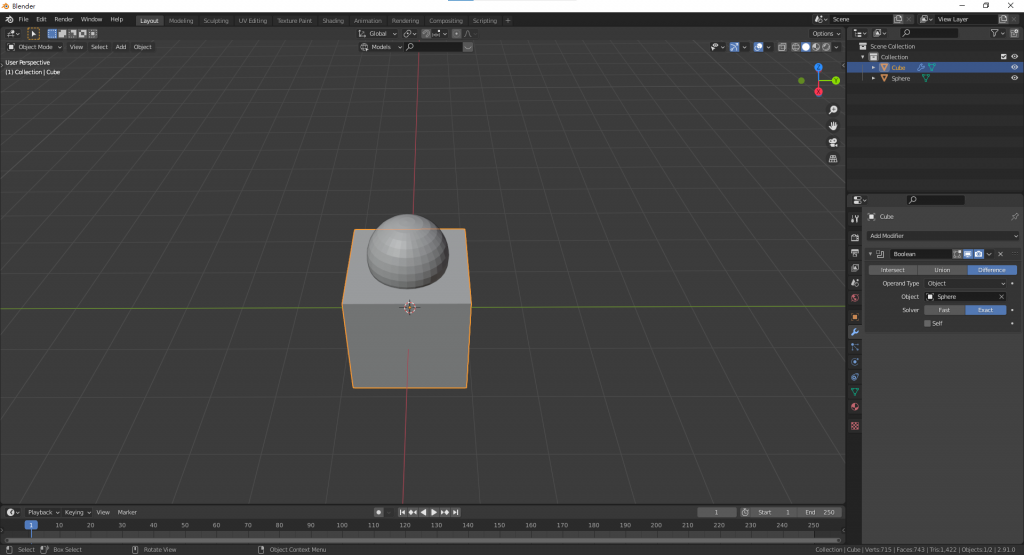Screen dimensions: 1024x555
Task: Hide the Sphere object in the outliner
Action: [1014, 78]
